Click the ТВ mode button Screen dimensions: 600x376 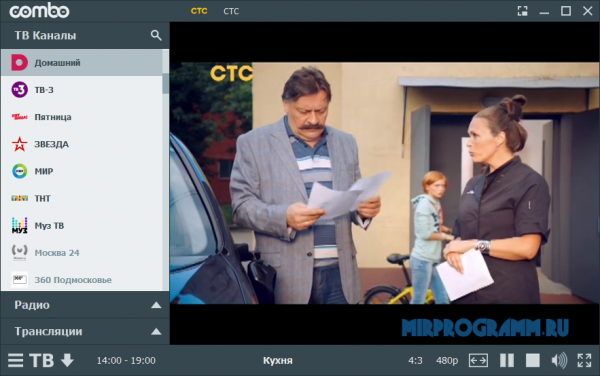41,360
